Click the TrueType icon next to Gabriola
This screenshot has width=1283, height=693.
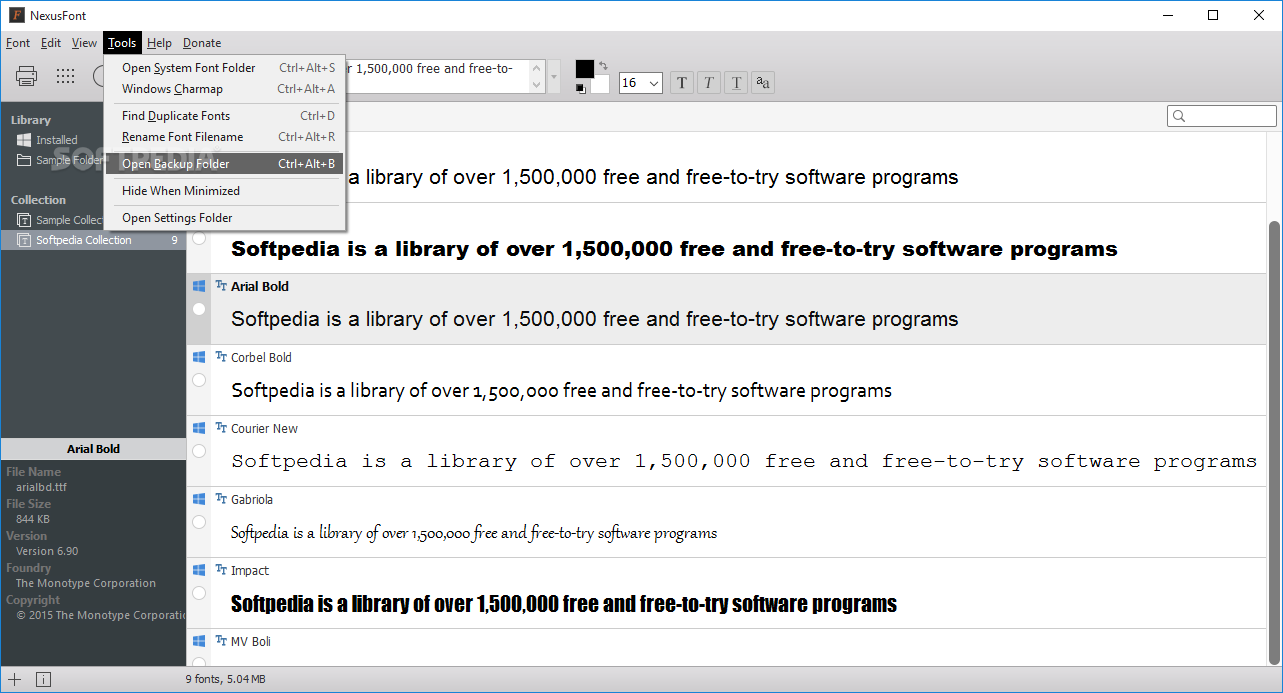click(221, 499)
